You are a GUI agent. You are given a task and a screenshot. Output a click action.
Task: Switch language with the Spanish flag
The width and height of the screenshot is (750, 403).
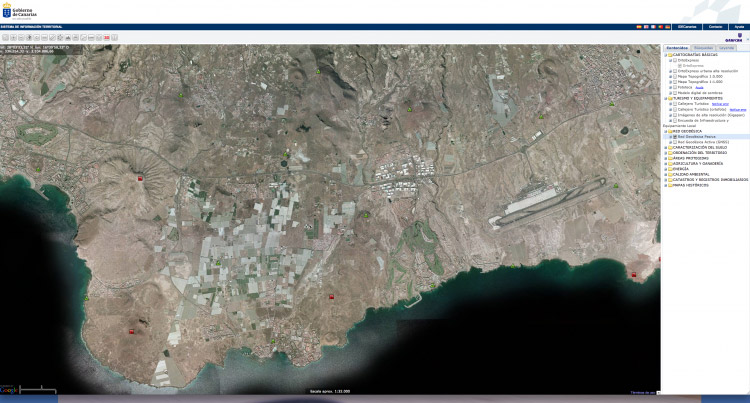click(639, 27)
